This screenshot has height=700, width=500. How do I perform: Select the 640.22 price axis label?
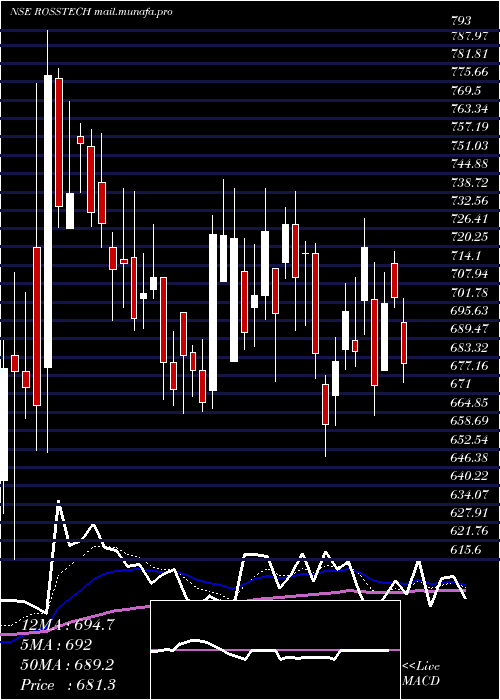470,475
